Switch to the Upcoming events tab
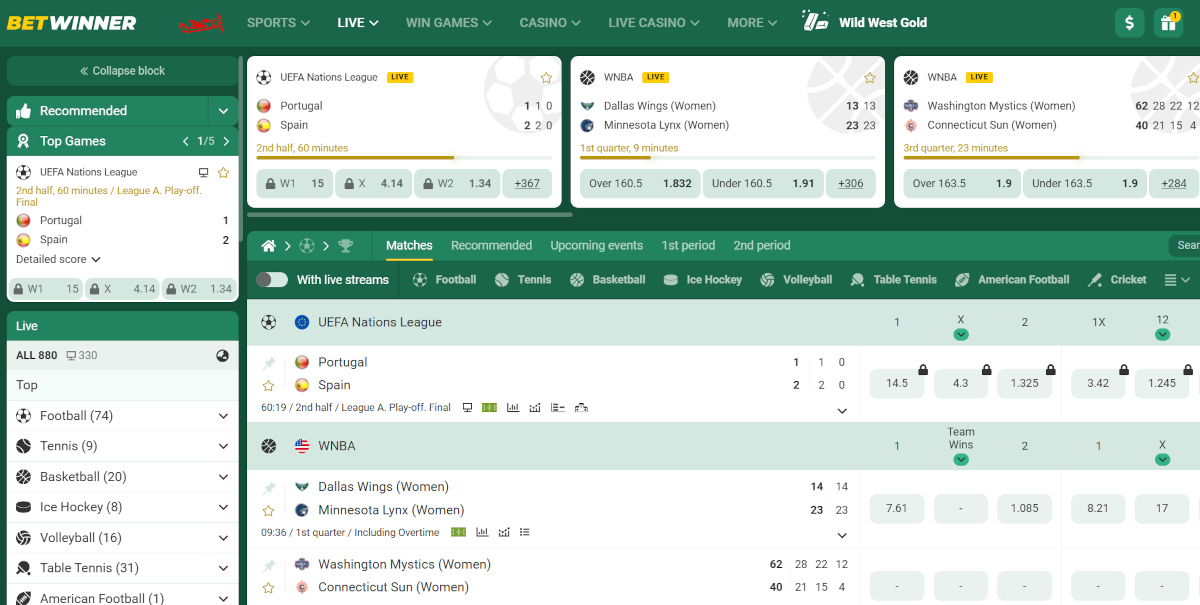 [597, 246]
